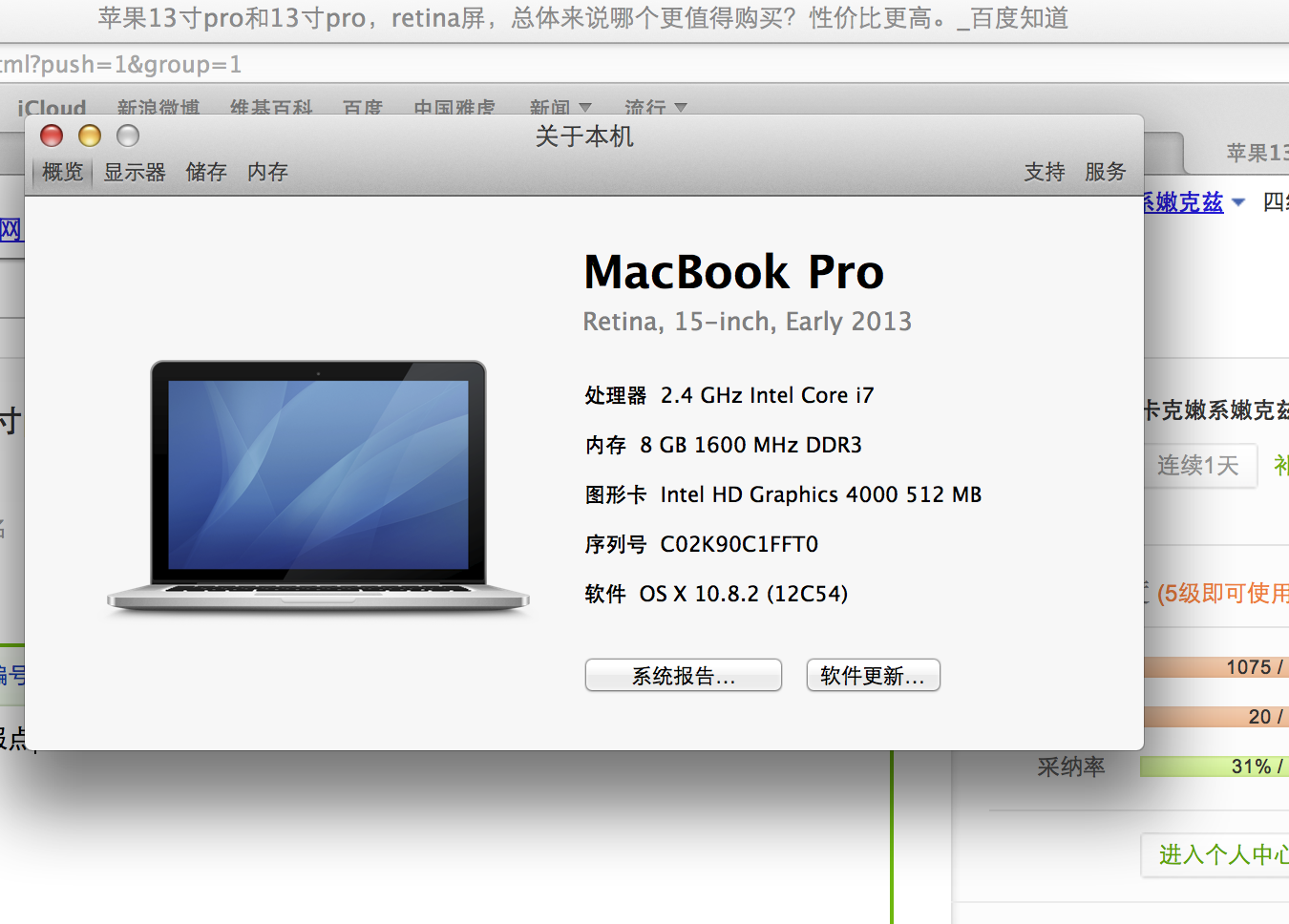This screenshot has width=1289, height=924.
Task: Expand dropdown arrow next to 嫩克兹 link
Action: tap(1239, 202)
